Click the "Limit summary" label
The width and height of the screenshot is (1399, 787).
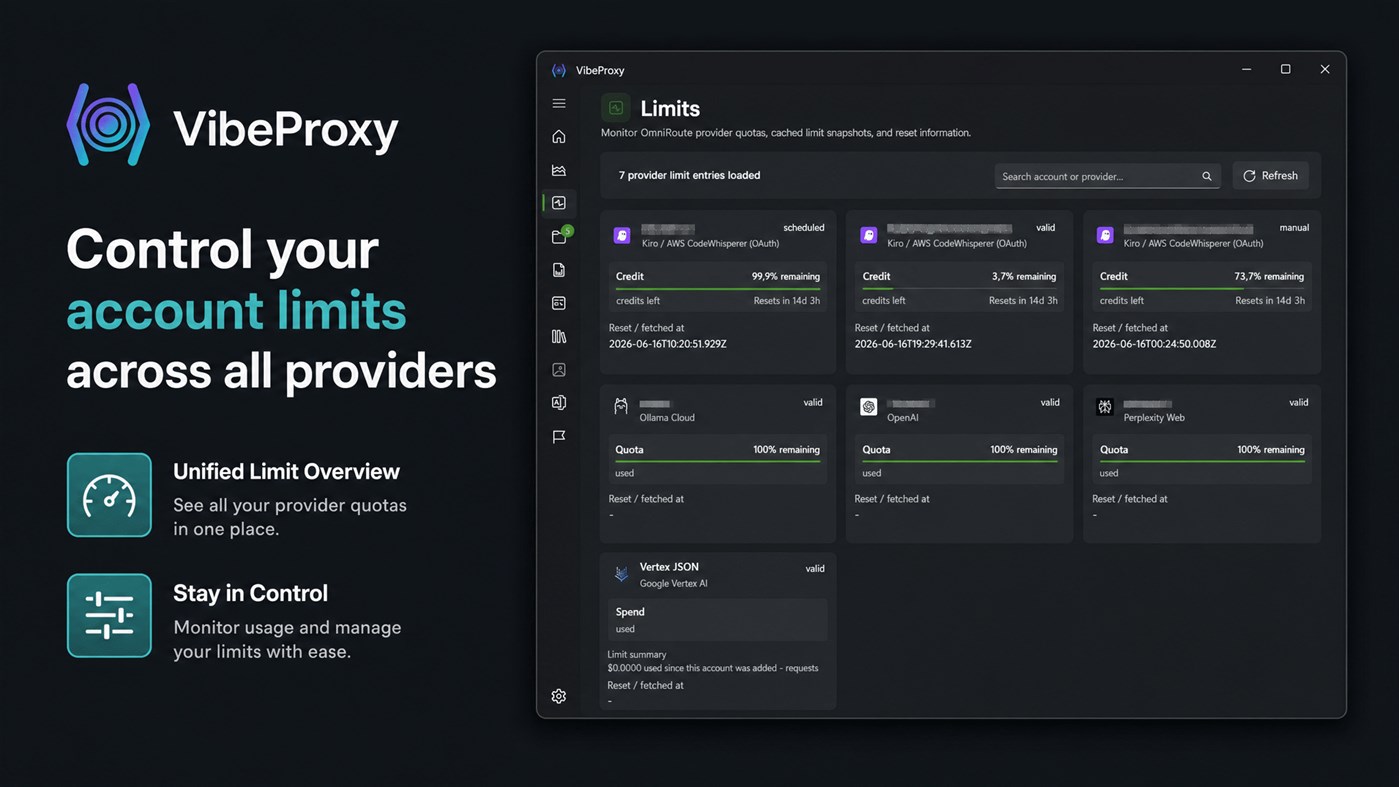coord(637,655)
